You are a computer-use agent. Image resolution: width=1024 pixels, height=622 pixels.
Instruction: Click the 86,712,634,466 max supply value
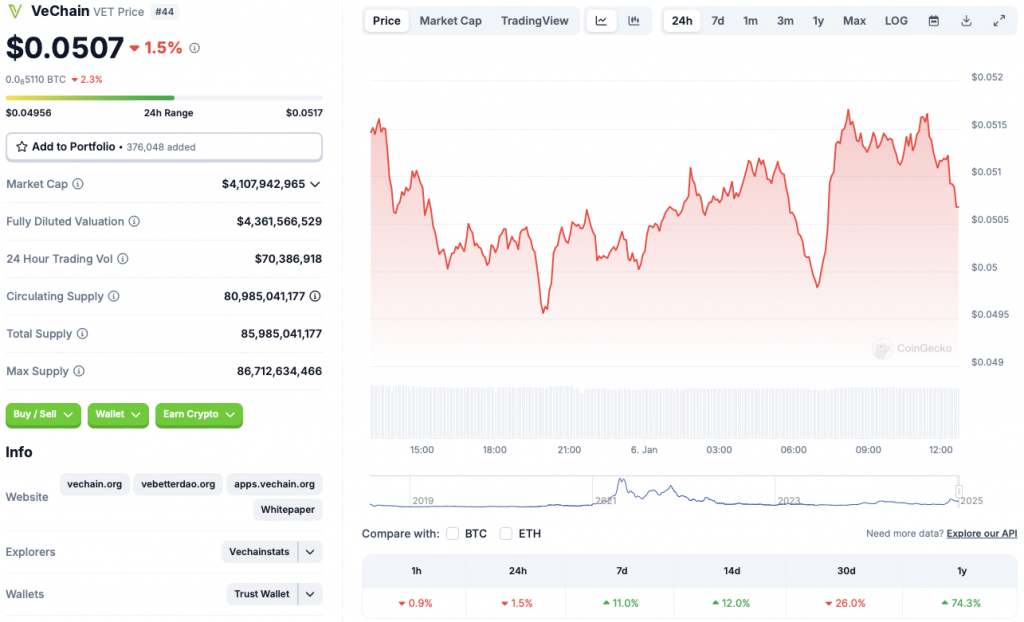280,371
